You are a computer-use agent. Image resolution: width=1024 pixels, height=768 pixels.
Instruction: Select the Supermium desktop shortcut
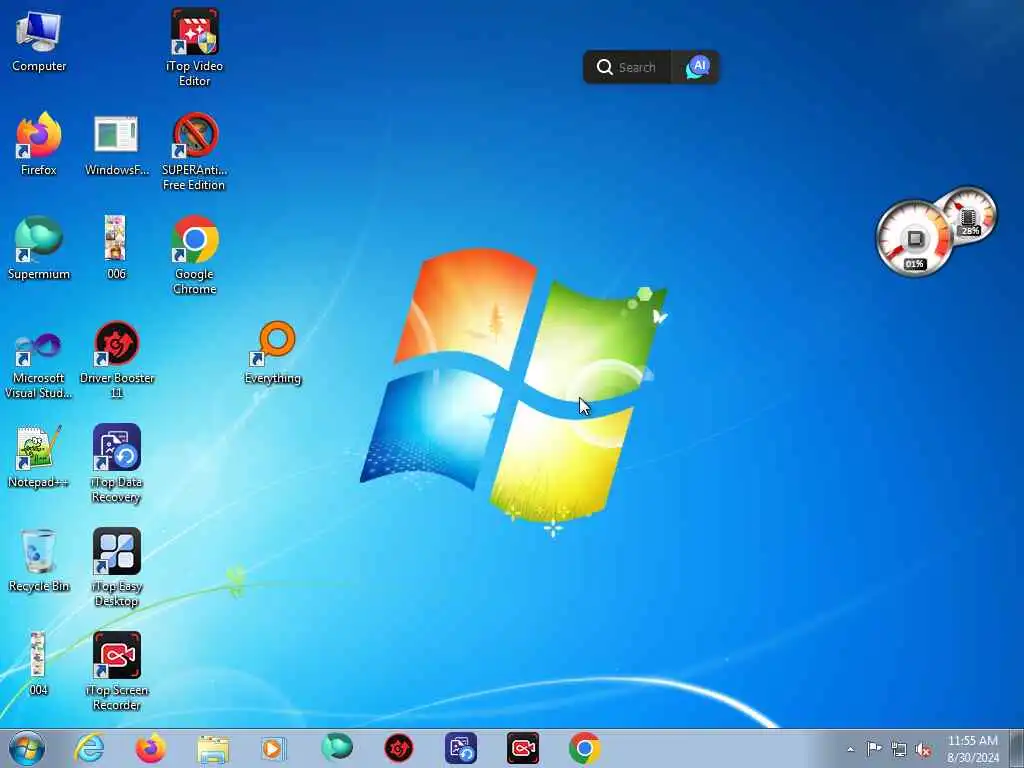39,248
